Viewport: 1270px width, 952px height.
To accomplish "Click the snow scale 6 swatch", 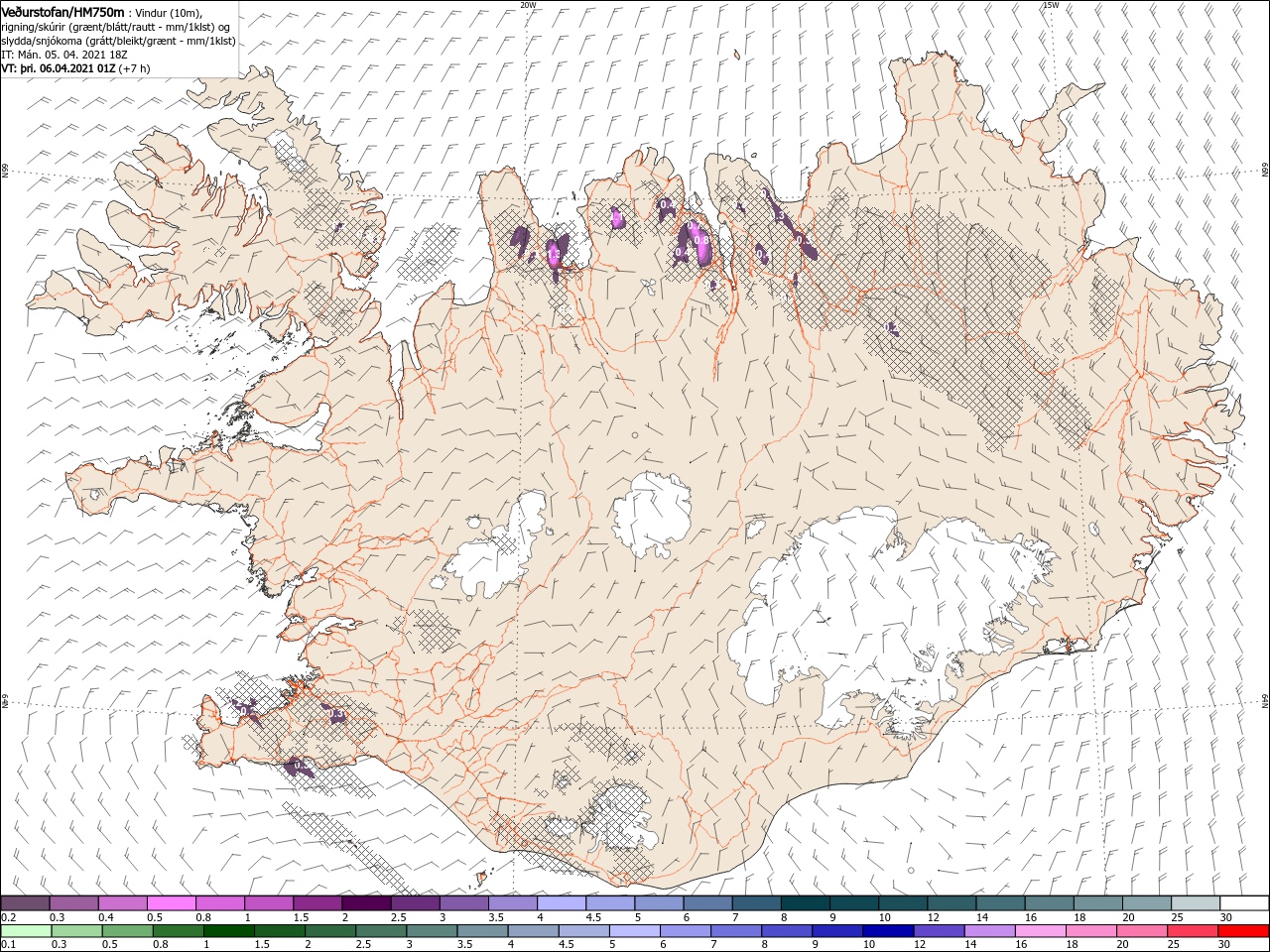I will click(707, 903).
